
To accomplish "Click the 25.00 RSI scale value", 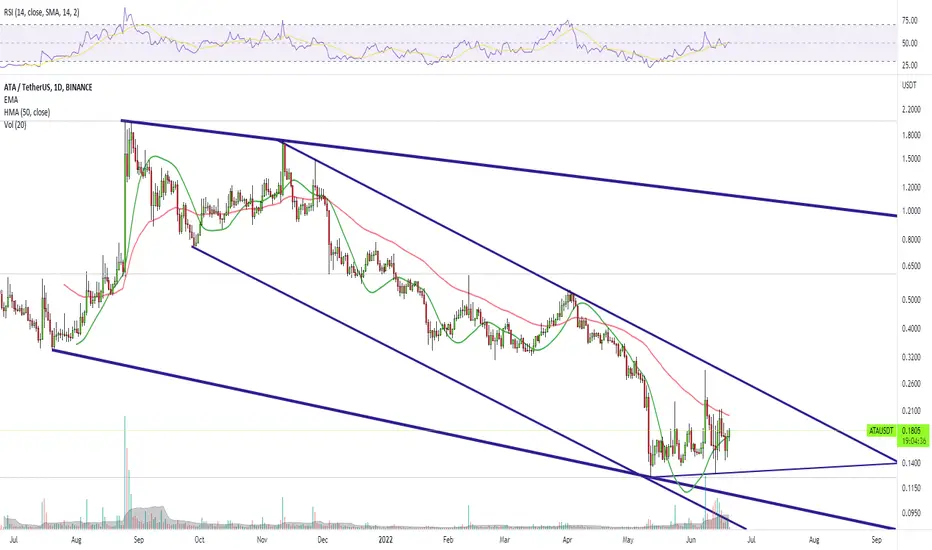I will pyautogui.click(x=910, y=65).
